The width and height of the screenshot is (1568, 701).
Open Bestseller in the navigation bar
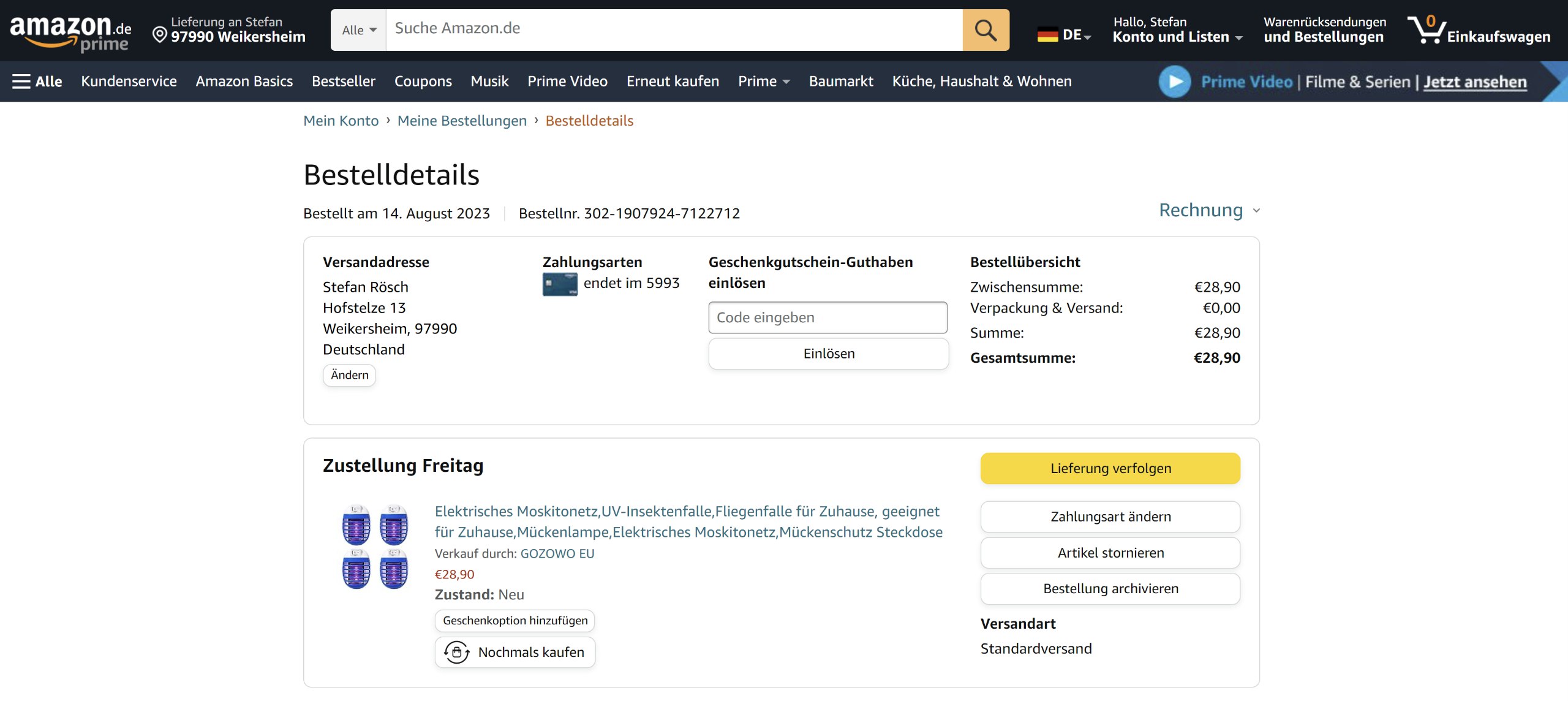click(x=343, y=81)
